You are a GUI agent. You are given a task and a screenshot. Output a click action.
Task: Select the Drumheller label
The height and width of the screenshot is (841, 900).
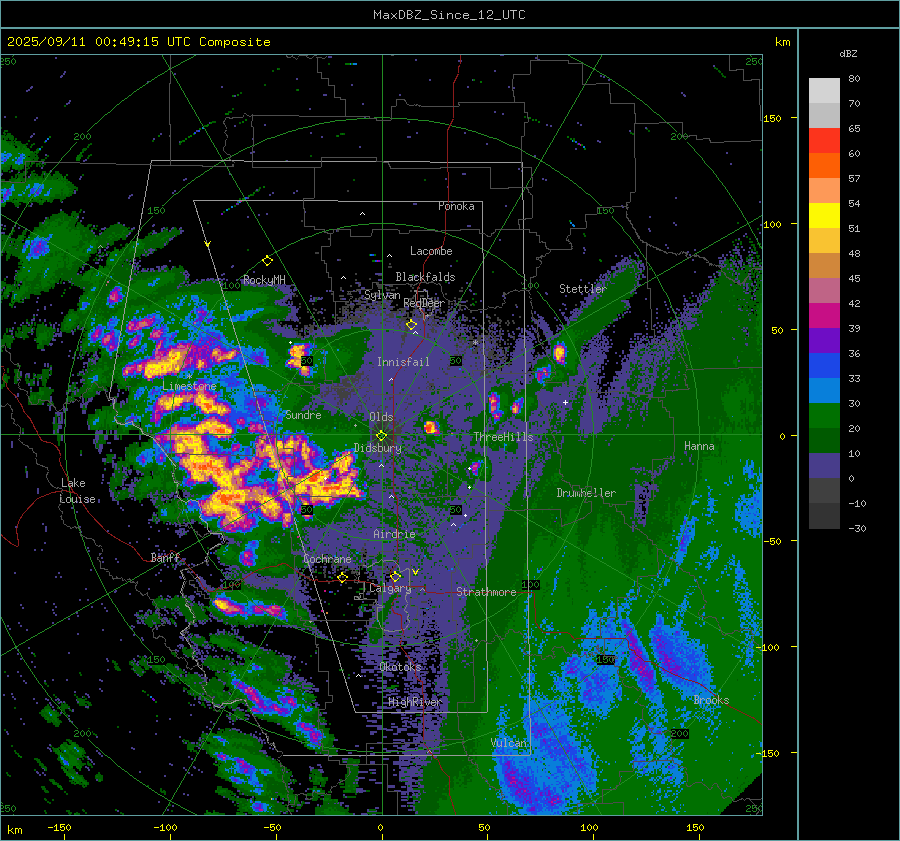pos(586,493)
